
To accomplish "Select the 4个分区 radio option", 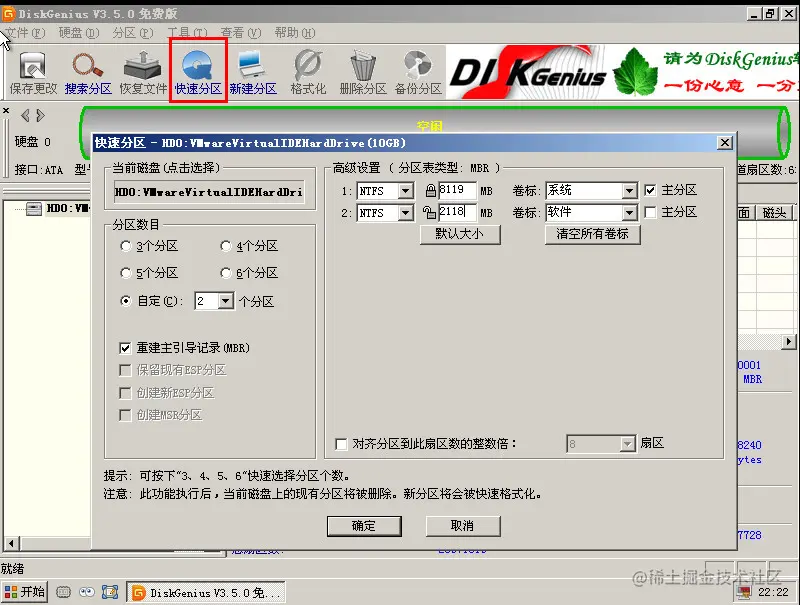I will (x=226, y=246).
